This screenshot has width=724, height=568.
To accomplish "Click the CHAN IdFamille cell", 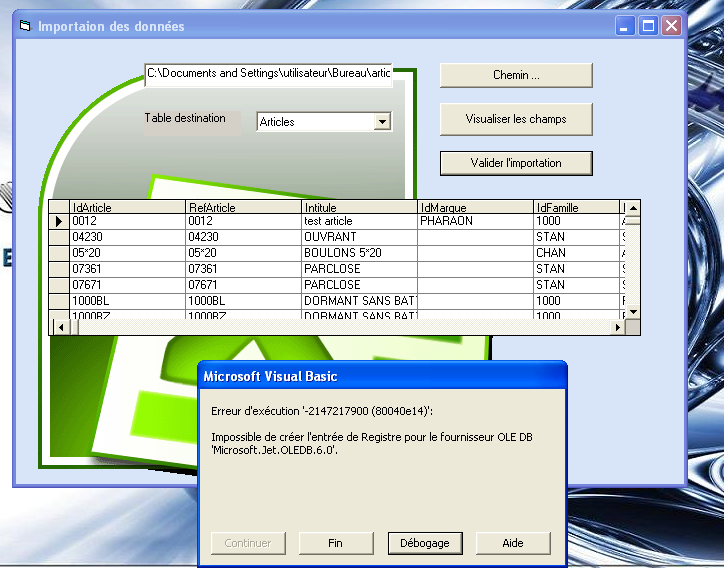I will [x=576, y=253].
